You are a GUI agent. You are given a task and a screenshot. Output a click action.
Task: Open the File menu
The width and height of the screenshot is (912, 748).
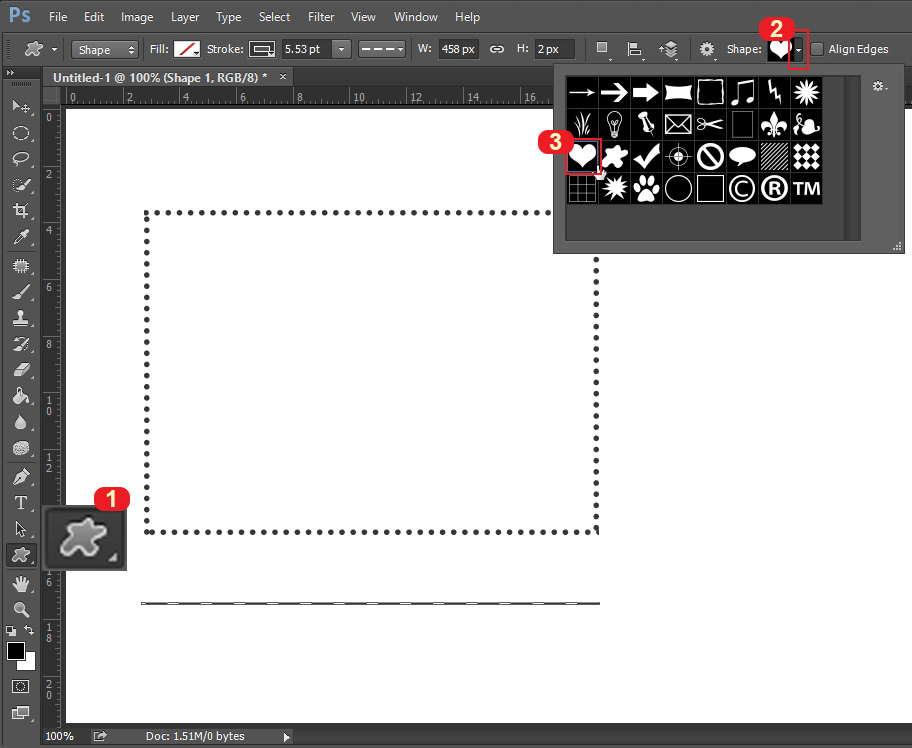pyautogui.click(x=58, y=17)
